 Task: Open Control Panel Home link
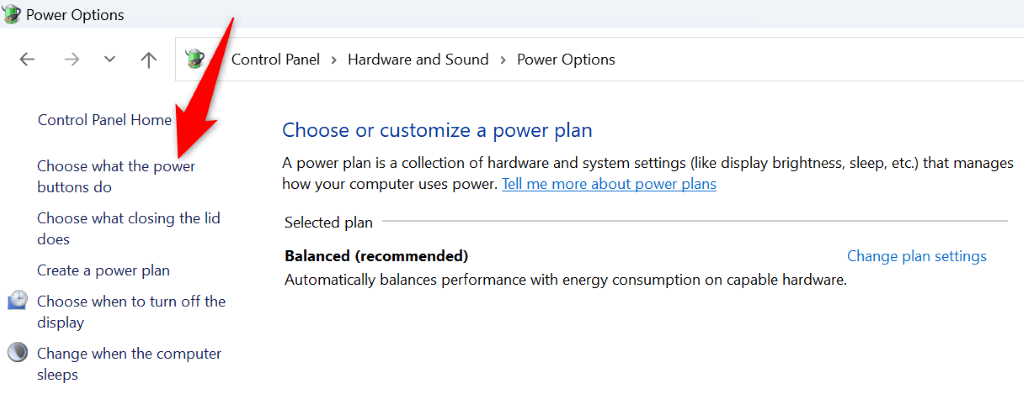pos(104,120)
